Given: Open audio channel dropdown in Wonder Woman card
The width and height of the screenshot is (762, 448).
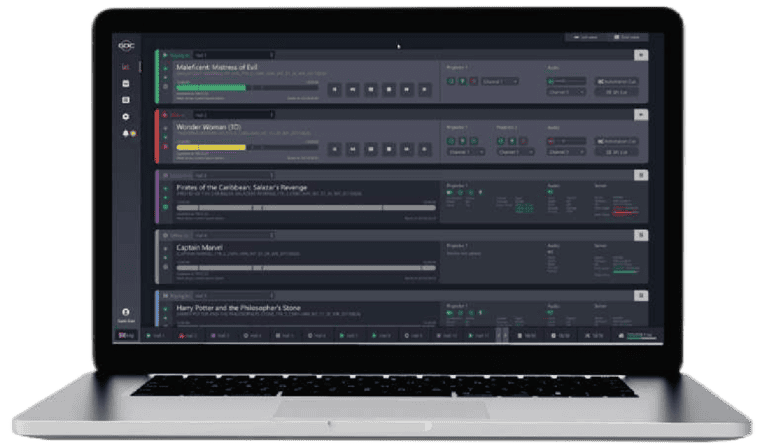Looking at the screenshot, I should (x=566, y=152).
